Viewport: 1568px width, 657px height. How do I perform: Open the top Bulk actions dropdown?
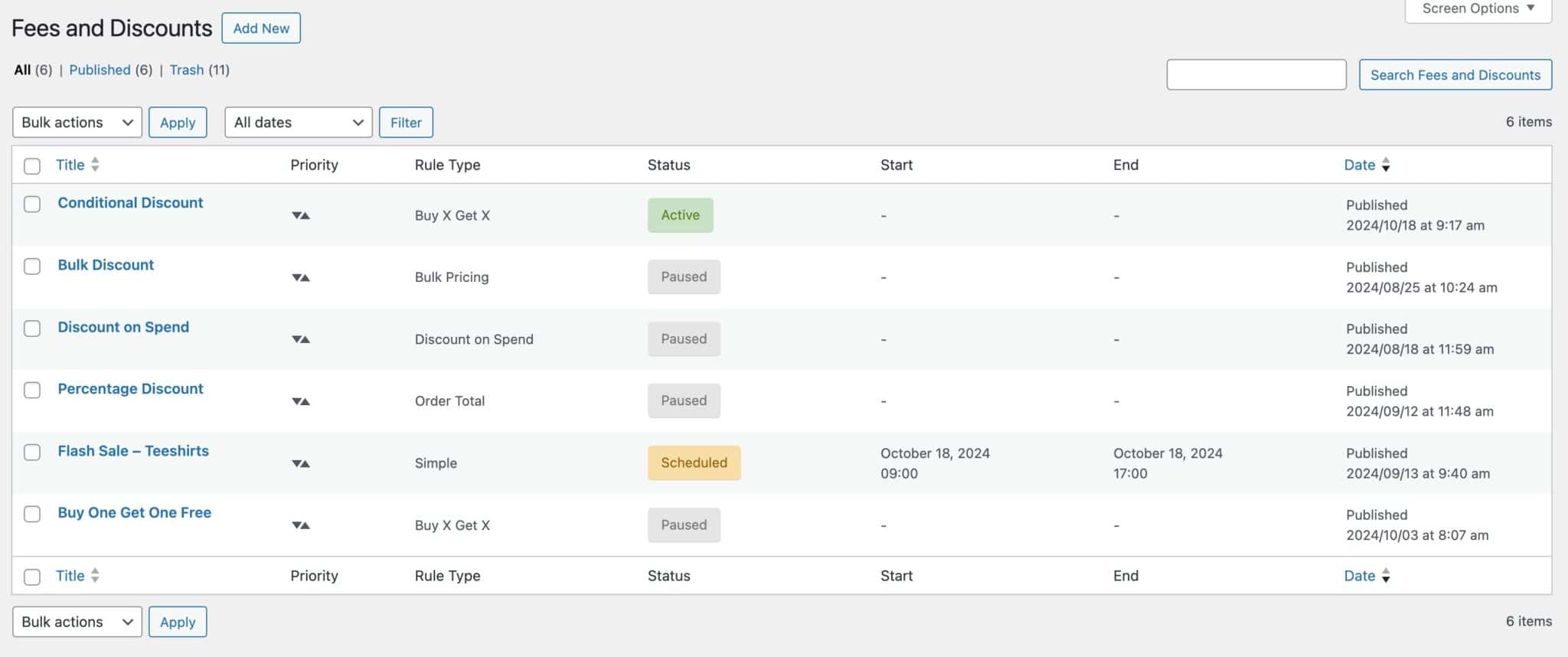(77, 123)
